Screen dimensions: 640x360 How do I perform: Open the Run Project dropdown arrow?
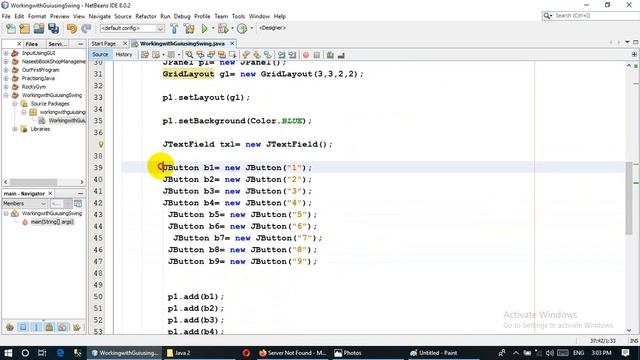click(213, 28)
